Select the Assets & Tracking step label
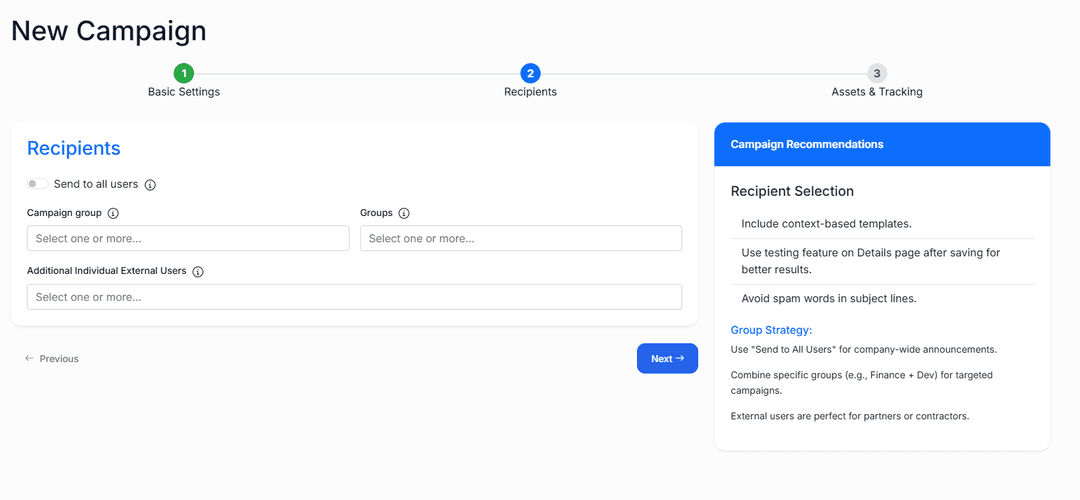1080x500 pixels. tap(877, 92)
